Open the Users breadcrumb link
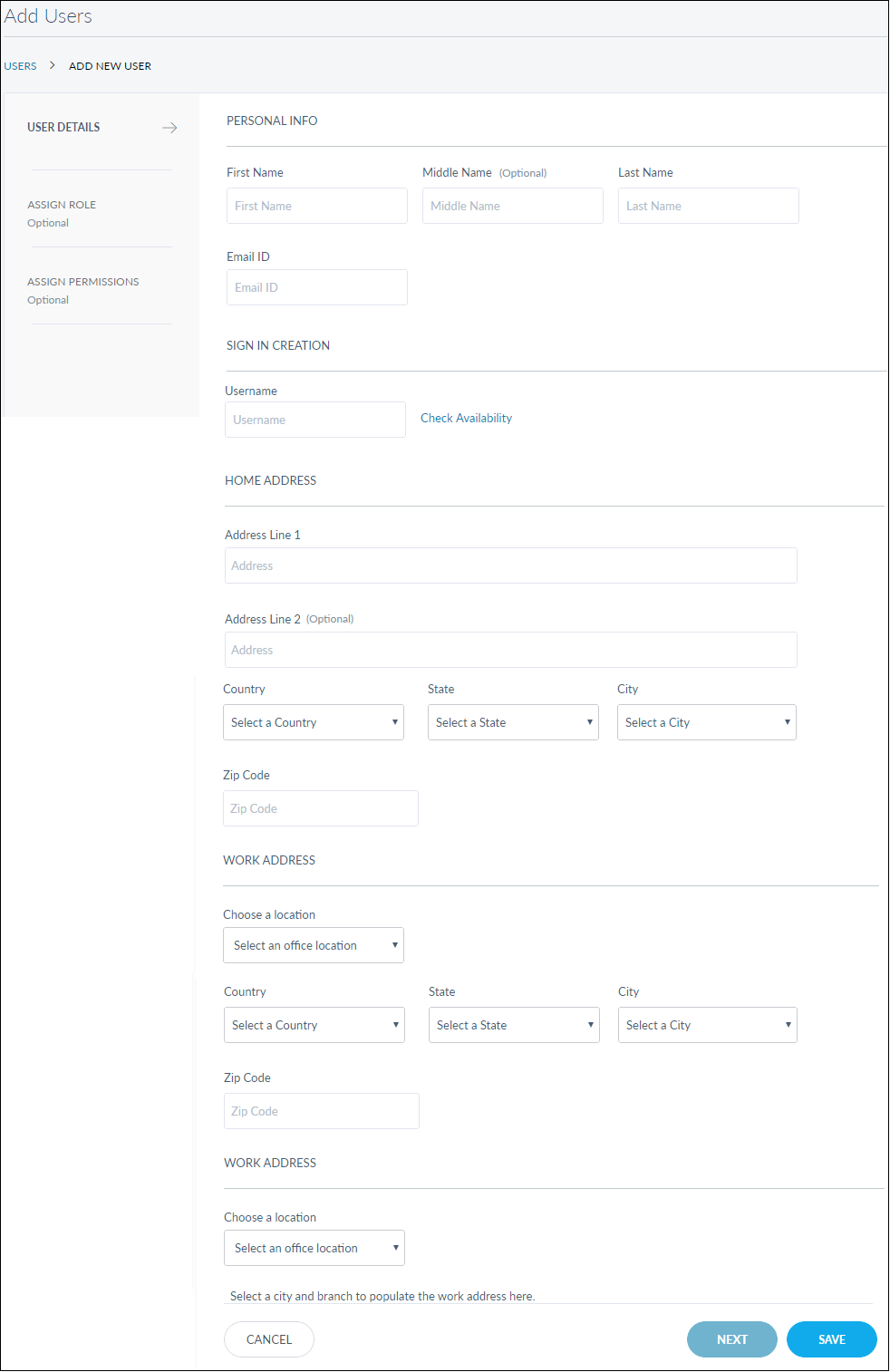Screen dimensions: 890x1372 [20, 66]
